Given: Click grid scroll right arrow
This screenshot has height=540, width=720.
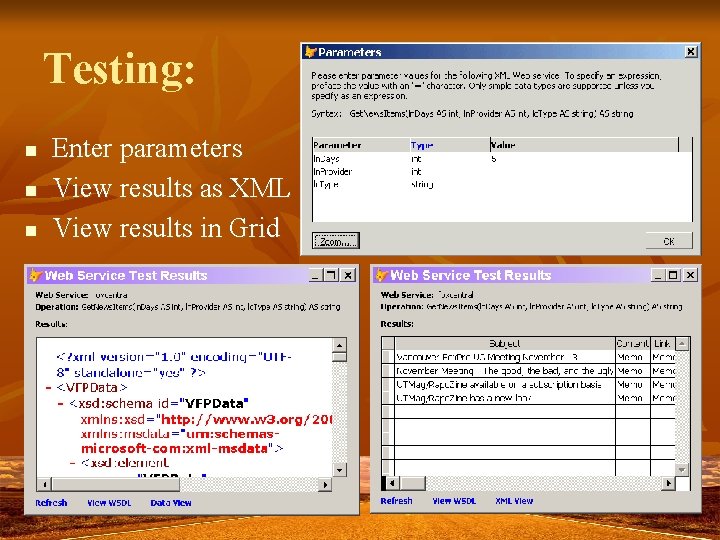Looking at the screenshot, I should [x=668, y=483].
